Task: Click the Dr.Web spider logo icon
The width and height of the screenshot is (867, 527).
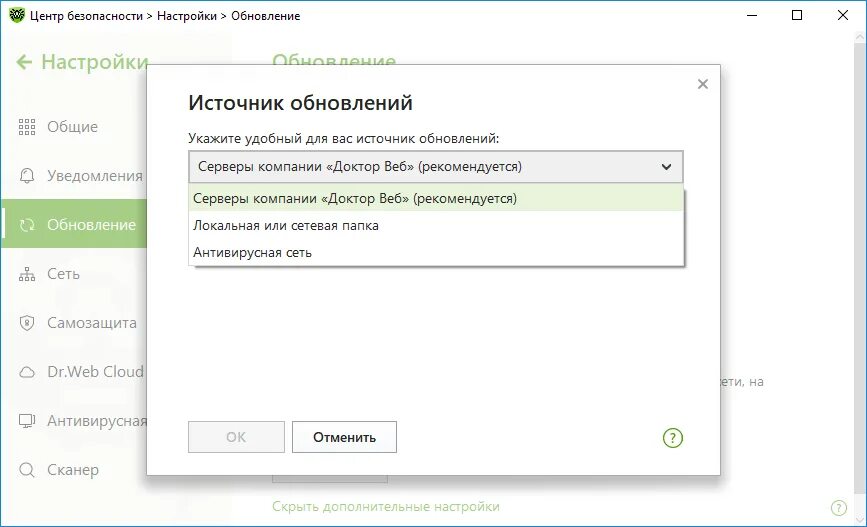Action: point(17,15)
